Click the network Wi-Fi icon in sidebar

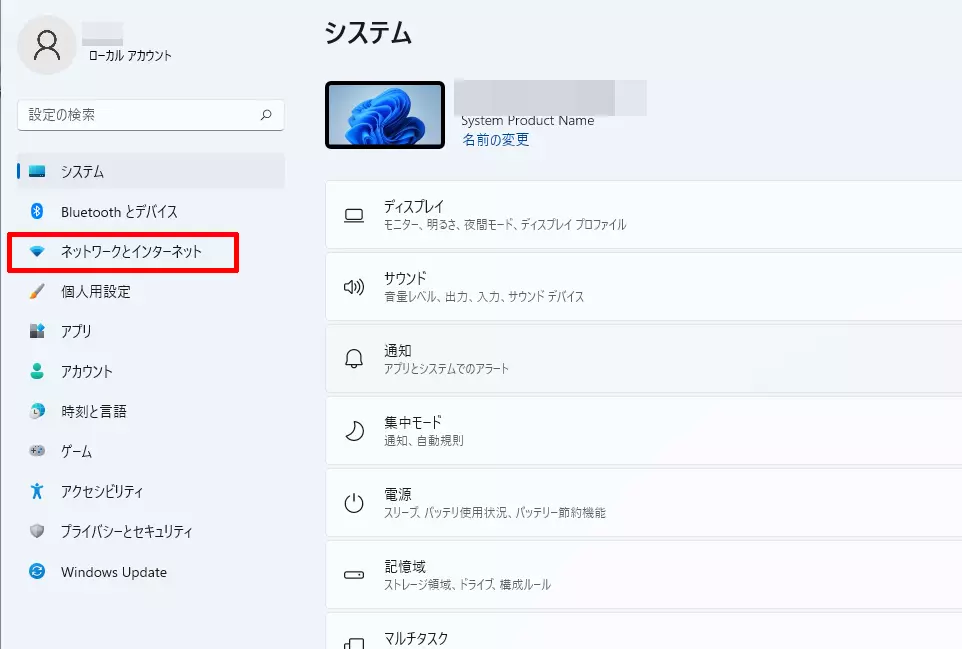(x=37, y=252)
